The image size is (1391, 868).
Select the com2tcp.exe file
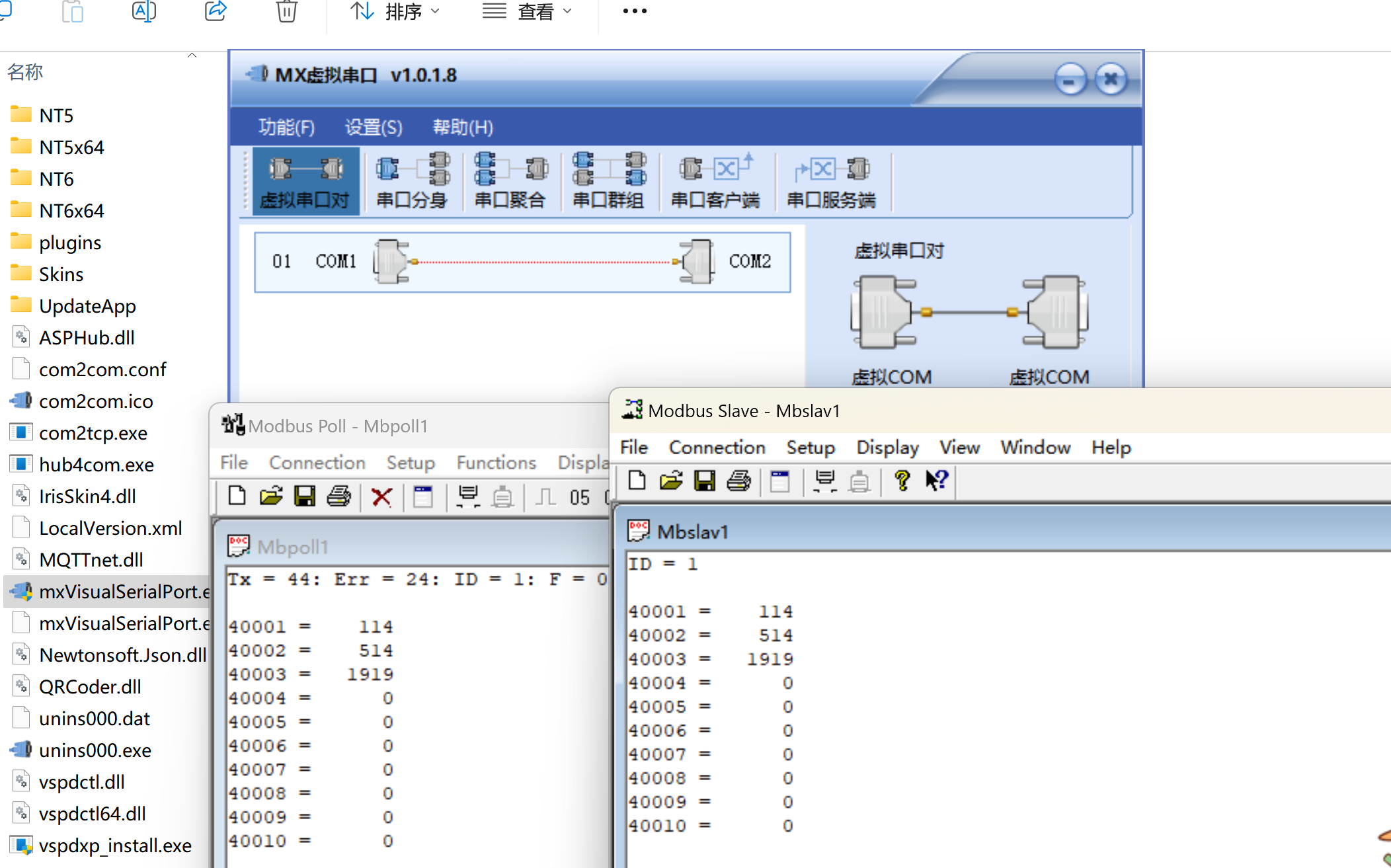[x=93, y=433]
